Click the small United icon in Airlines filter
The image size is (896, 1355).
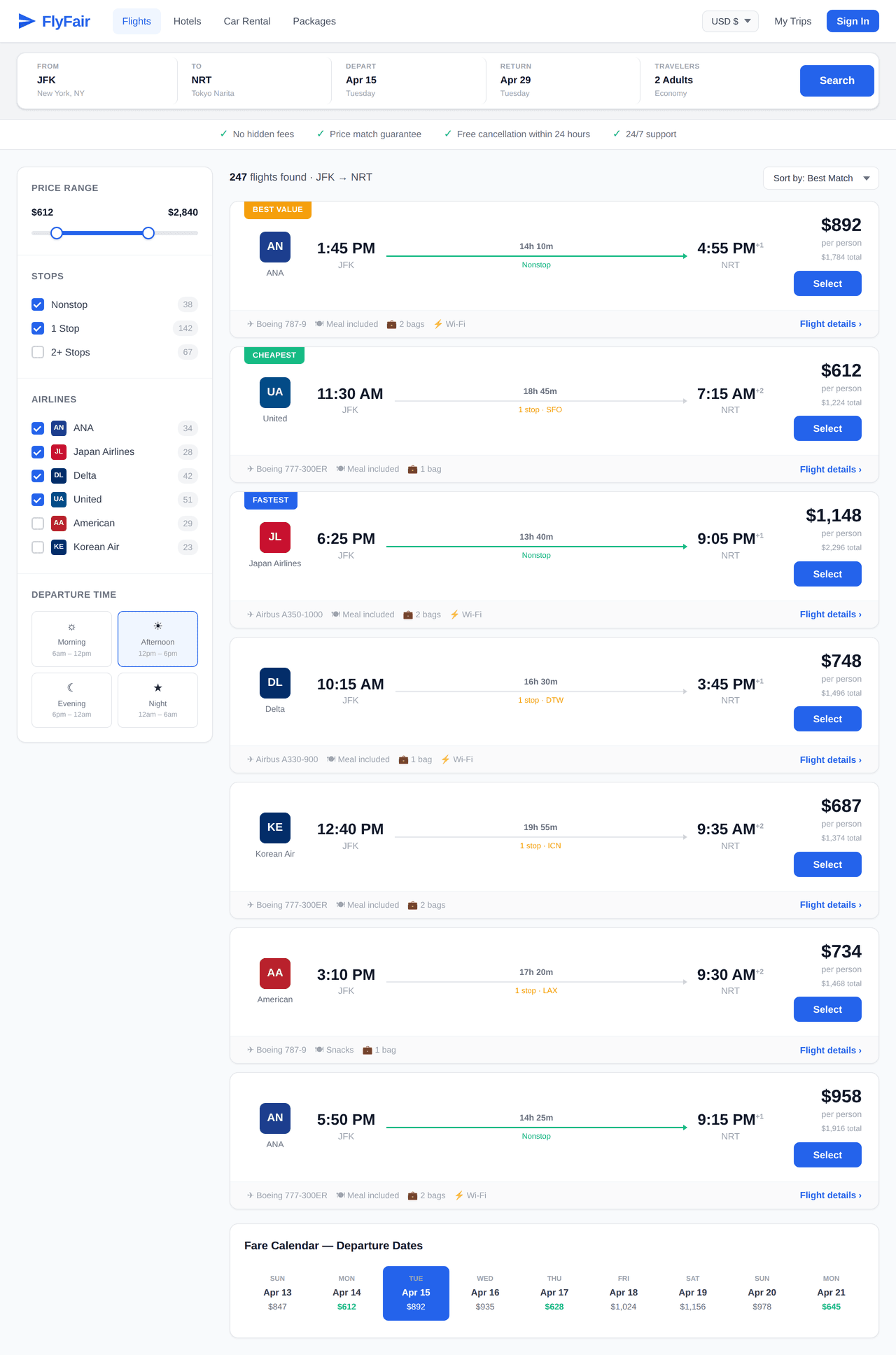tap(59, 499)
